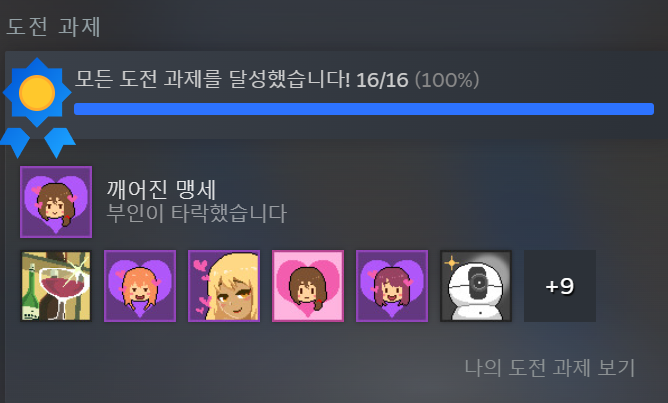Click the 모든 도전 과제를 달성했습니다 completion text
The image size is (668, 403).
[x=213, y=79]
